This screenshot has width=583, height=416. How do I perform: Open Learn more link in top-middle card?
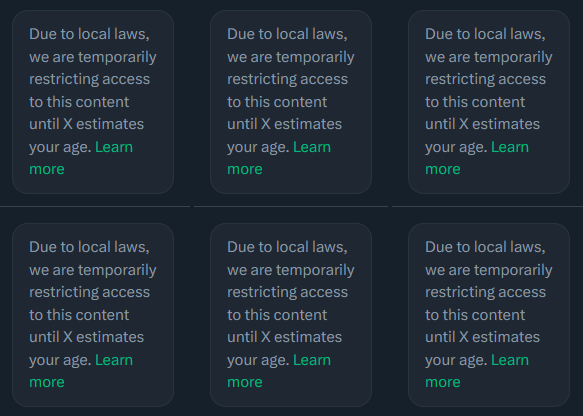click(x=312, y=147)
